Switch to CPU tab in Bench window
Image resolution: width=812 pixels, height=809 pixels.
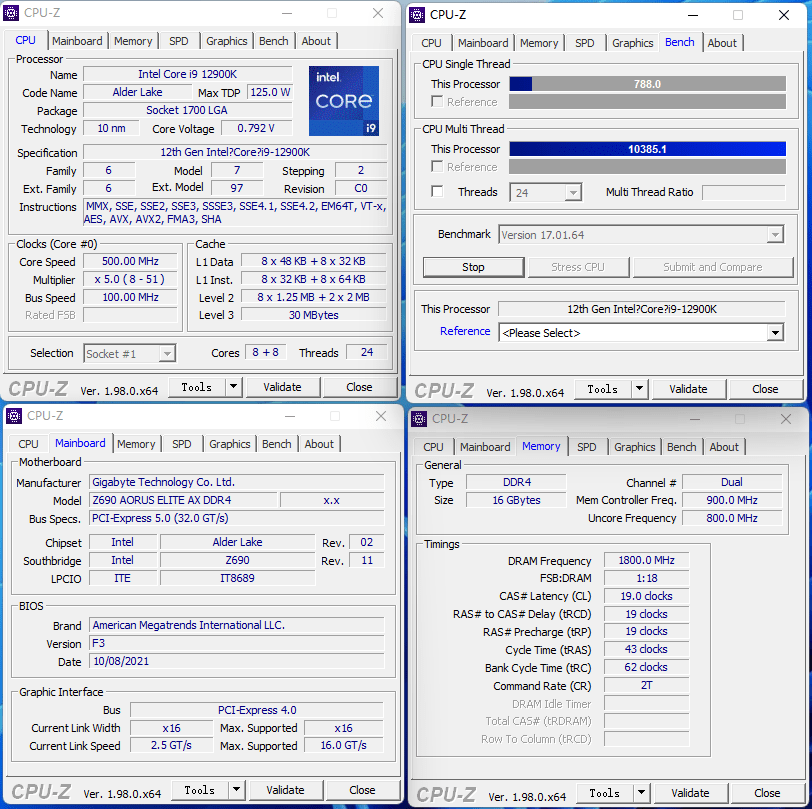coord(431,43)
